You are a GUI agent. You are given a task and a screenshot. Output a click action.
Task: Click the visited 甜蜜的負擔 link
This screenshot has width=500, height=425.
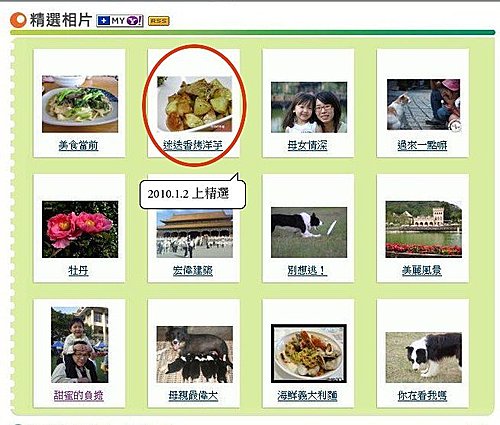(x=79, y=396)
